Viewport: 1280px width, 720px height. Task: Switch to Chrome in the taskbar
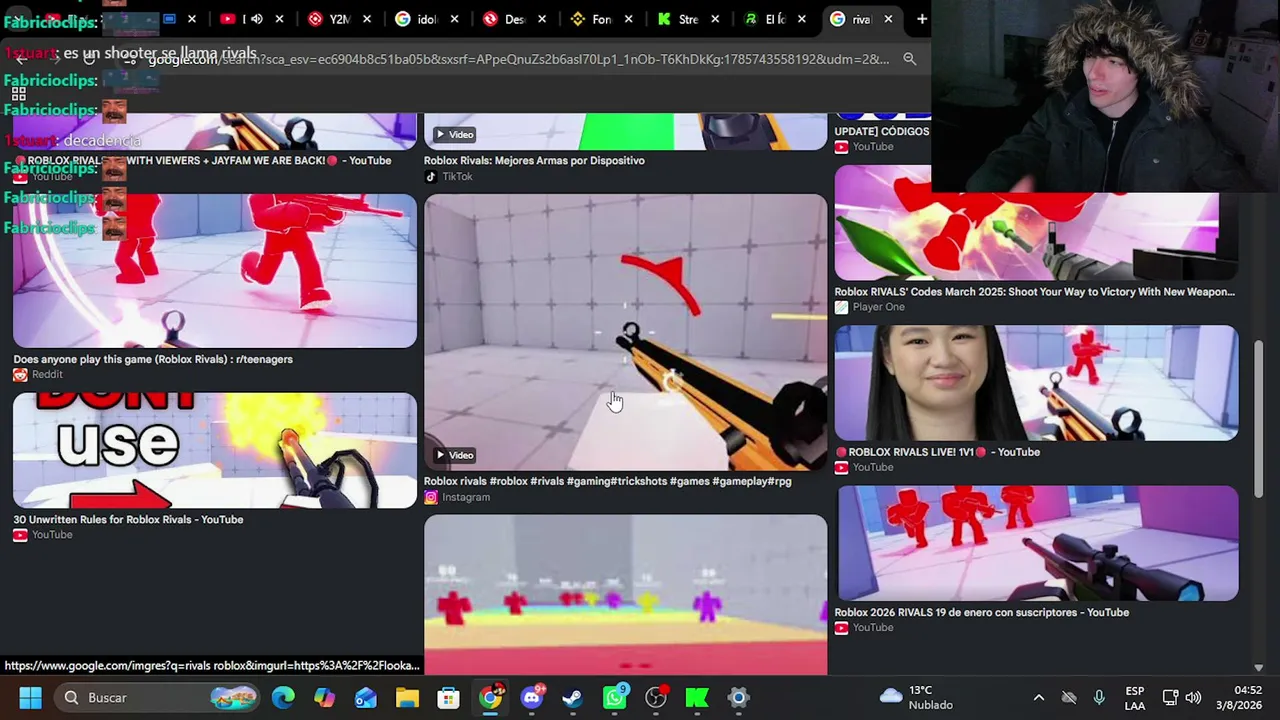coord(490,697)
